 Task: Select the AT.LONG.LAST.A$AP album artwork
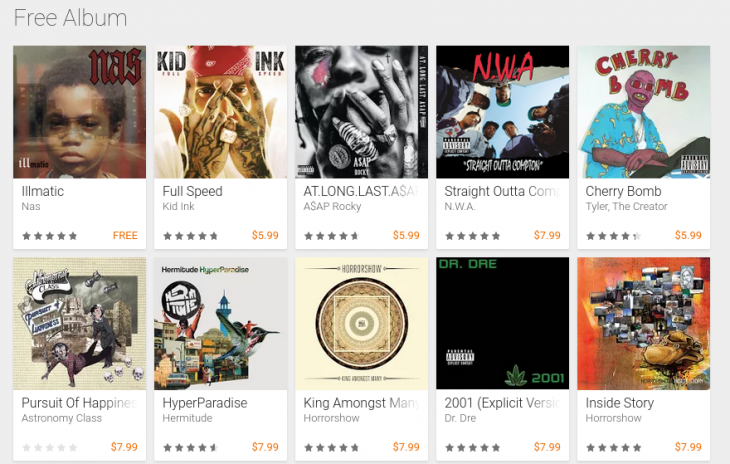[x=362, y=112]
